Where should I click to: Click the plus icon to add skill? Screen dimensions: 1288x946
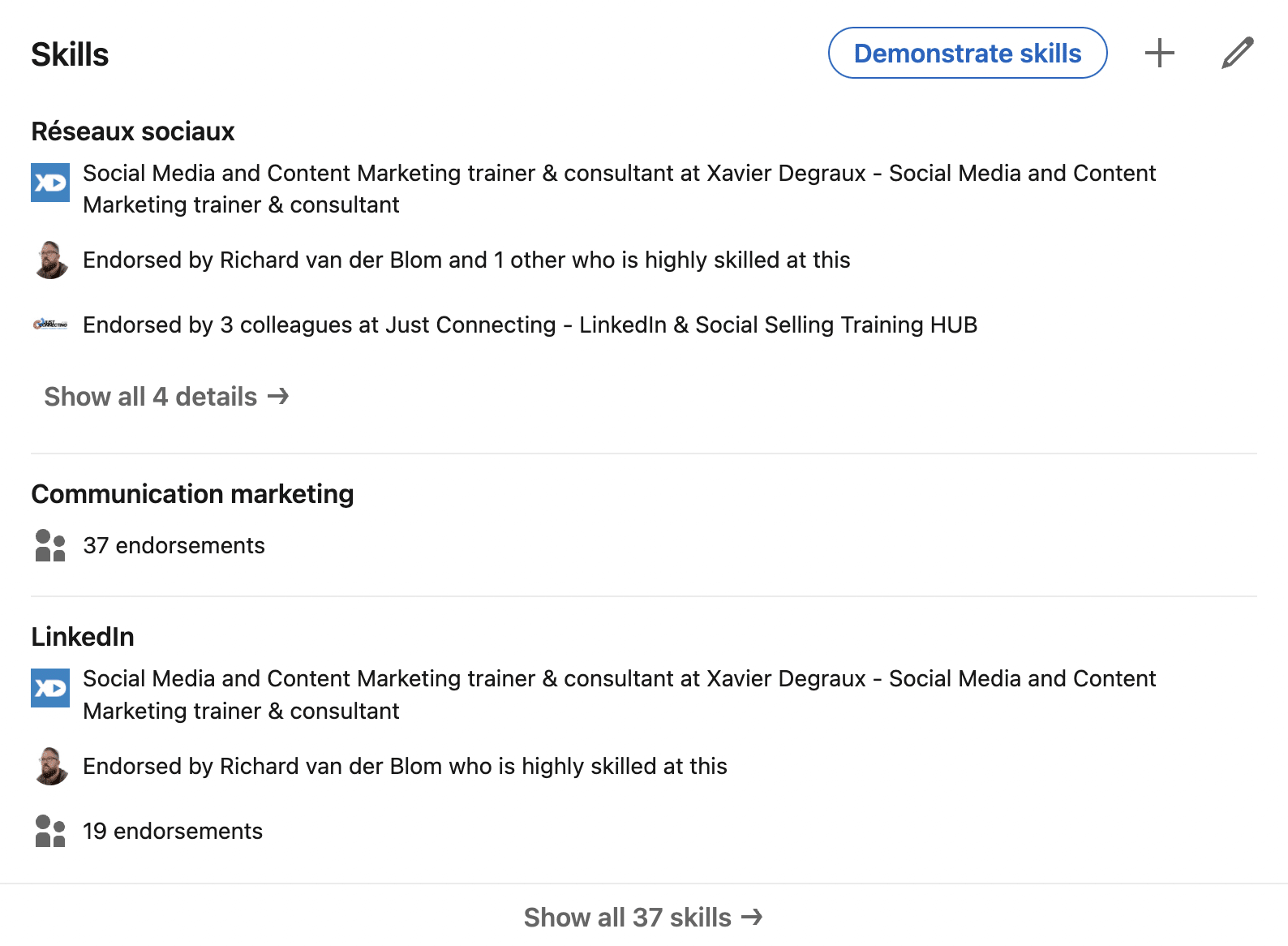1159,54
